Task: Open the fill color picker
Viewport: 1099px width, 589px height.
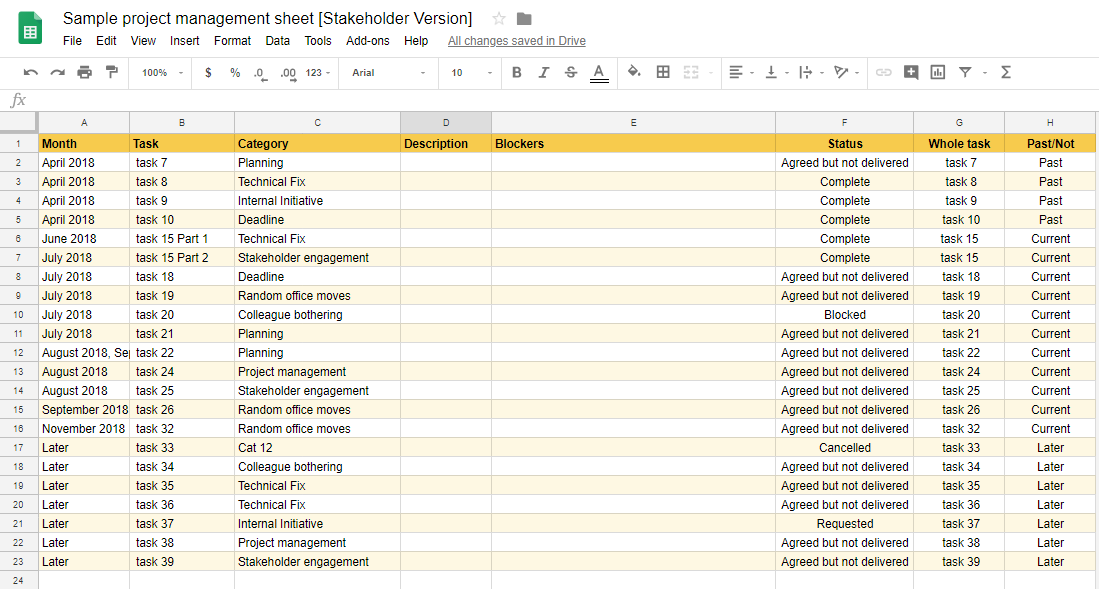Action: [x=634, y=72]
